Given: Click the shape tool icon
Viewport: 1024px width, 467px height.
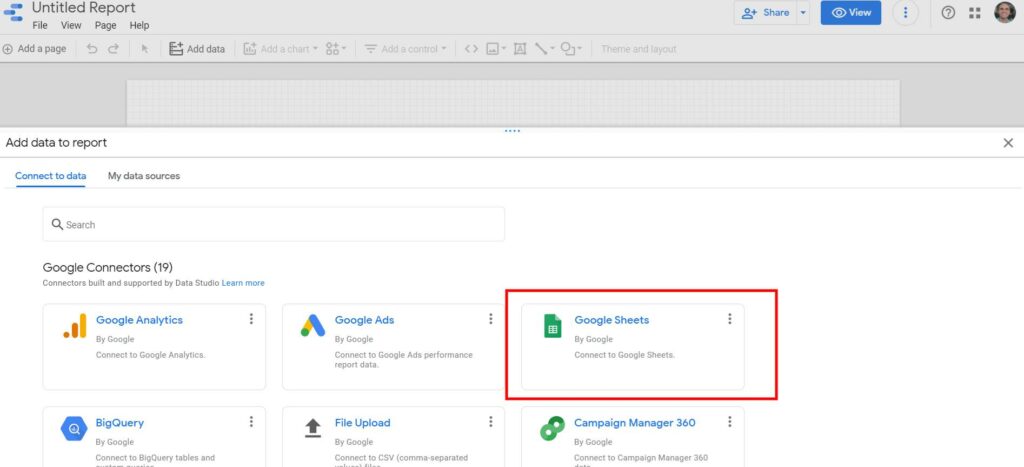Looking at the screenshot, I should pos(568,49).
